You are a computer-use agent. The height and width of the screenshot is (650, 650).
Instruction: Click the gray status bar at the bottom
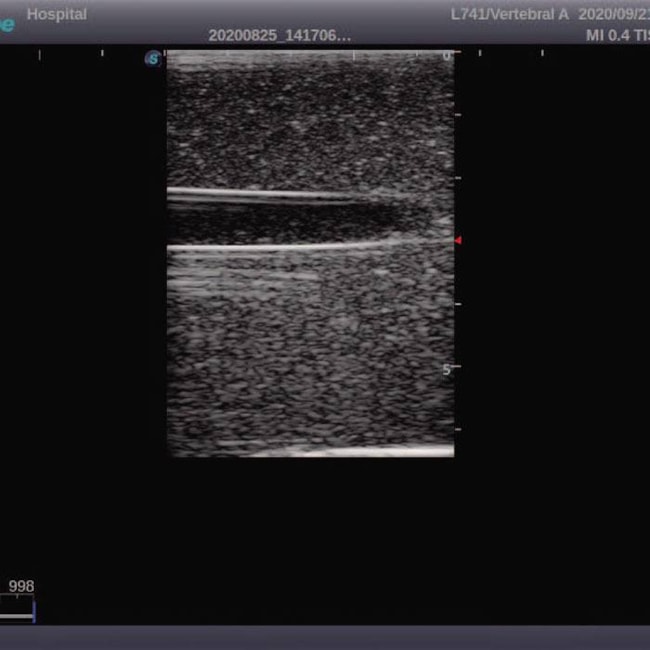pyautogui.click(x=325, y=637)
